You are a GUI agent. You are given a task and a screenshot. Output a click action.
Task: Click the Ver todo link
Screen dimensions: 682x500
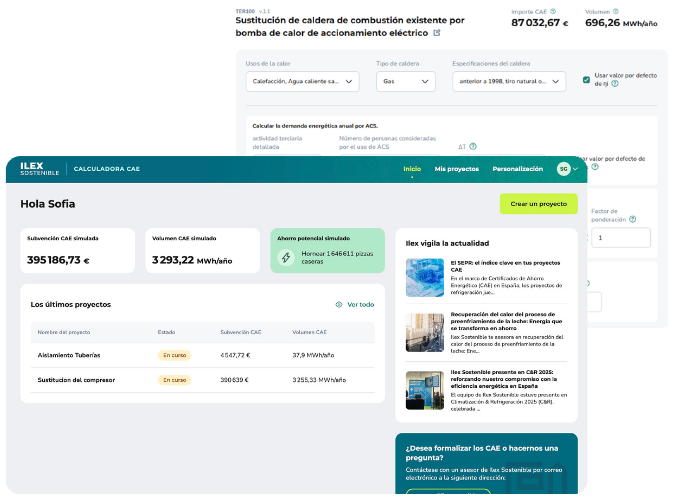[360, 304]
